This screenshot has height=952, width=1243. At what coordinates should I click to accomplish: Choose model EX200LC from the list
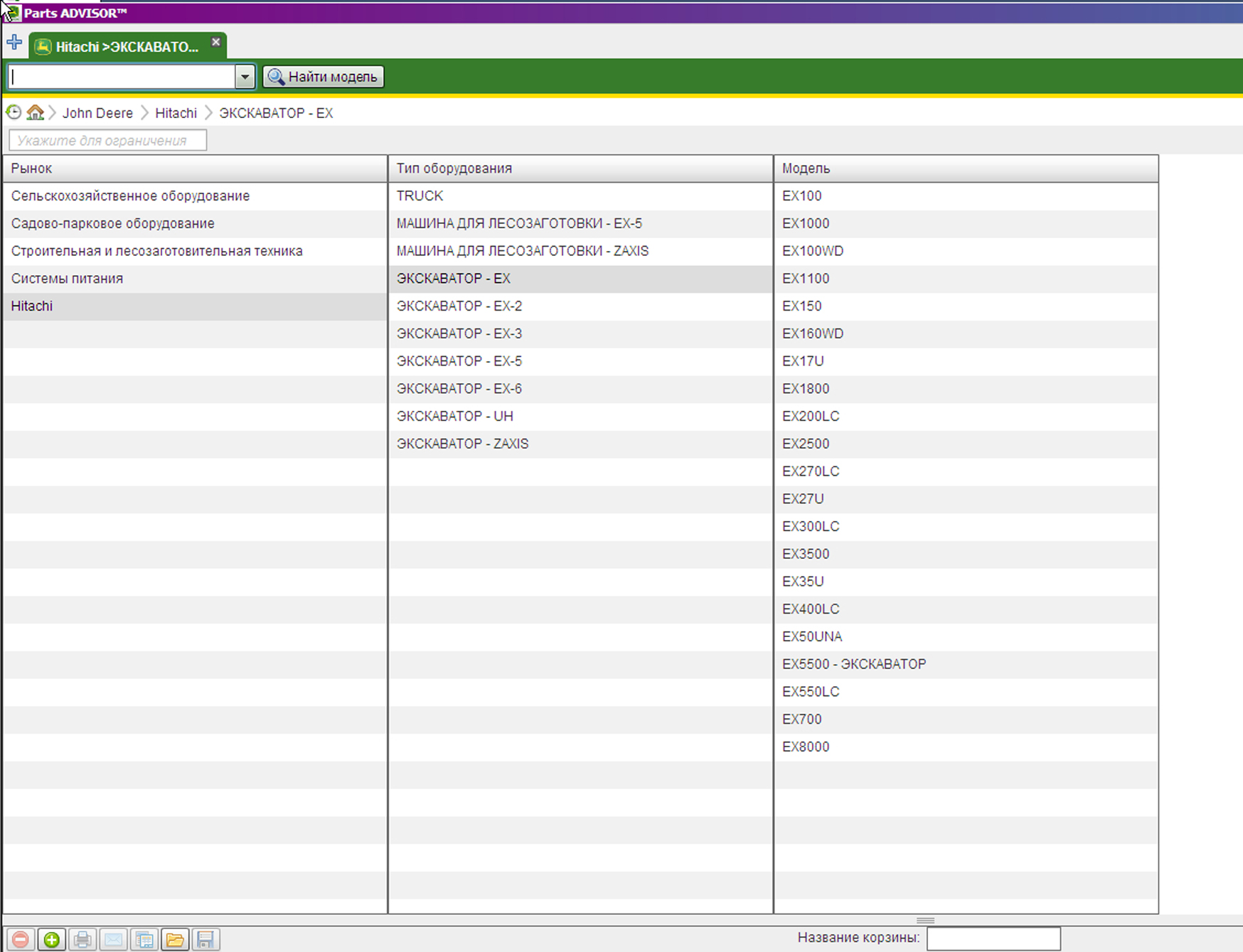[x=811, y=416]
